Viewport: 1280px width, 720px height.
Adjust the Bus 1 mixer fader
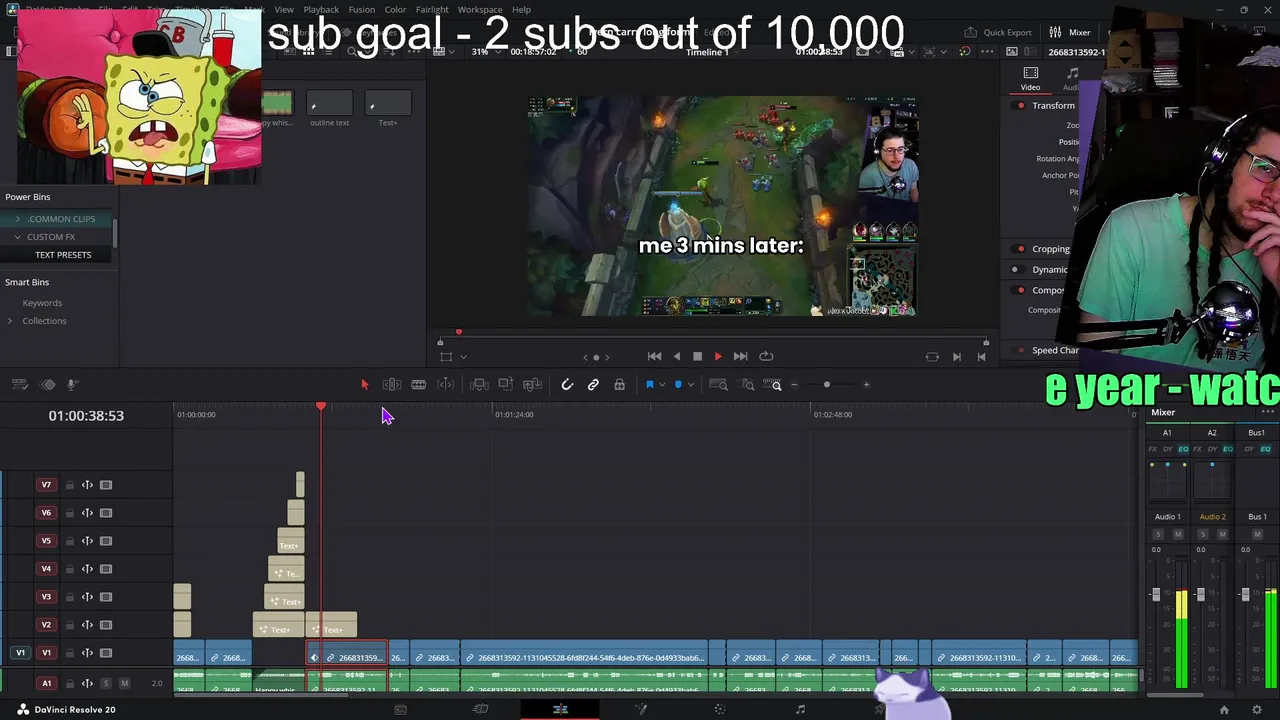click(1245, 594)
